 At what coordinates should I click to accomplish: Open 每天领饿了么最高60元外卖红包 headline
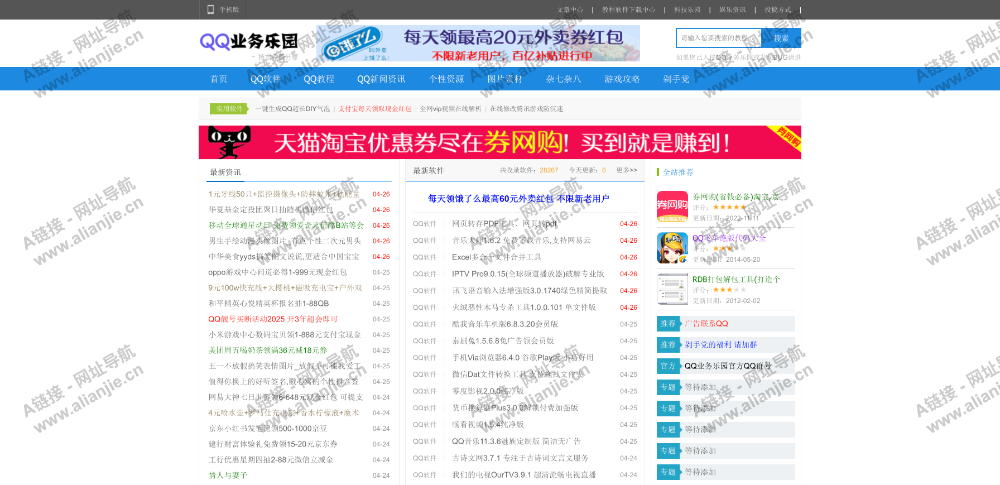[518, 199]
